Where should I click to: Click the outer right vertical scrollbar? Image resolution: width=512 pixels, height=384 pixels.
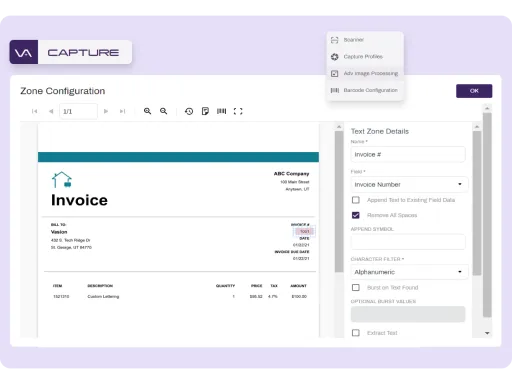point(487,215)
